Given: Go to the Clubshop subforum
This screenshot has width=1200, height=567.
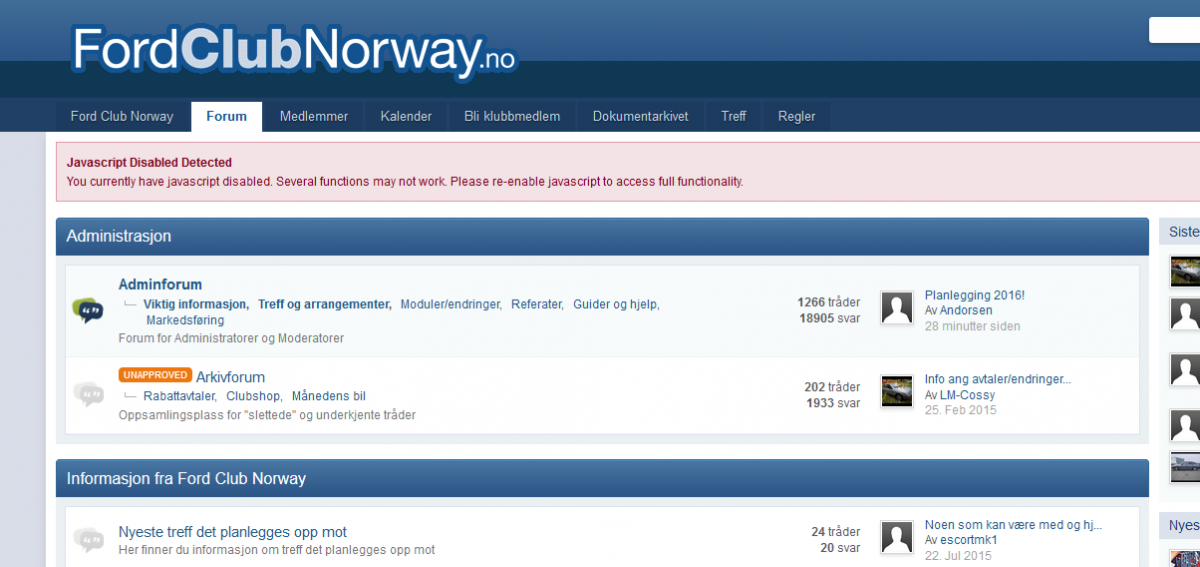Looking at the screenshot, I should [254, 396].
